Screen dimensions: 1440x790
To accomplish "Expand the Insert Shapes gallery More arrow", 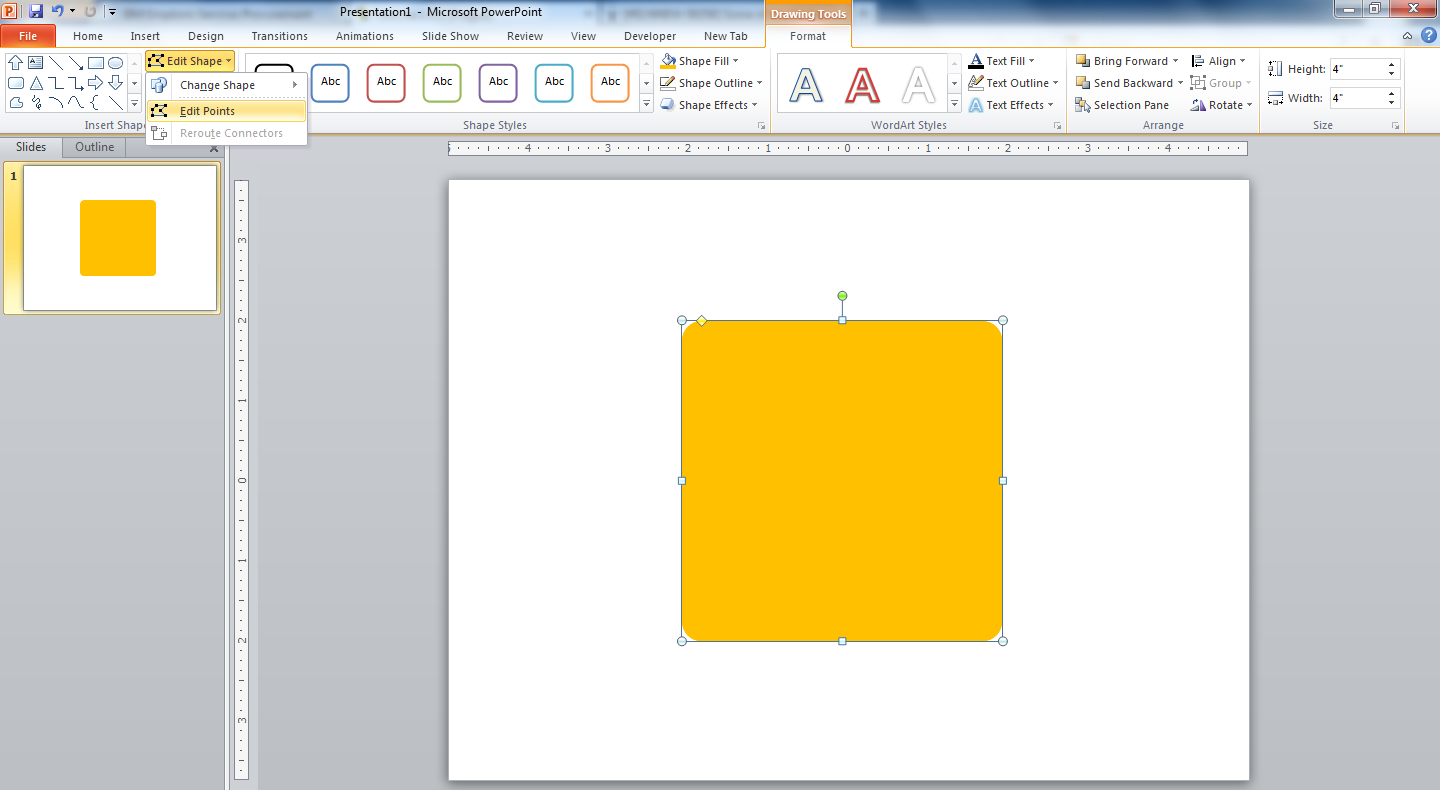I will pyautogui.click(x=134, y=104).
